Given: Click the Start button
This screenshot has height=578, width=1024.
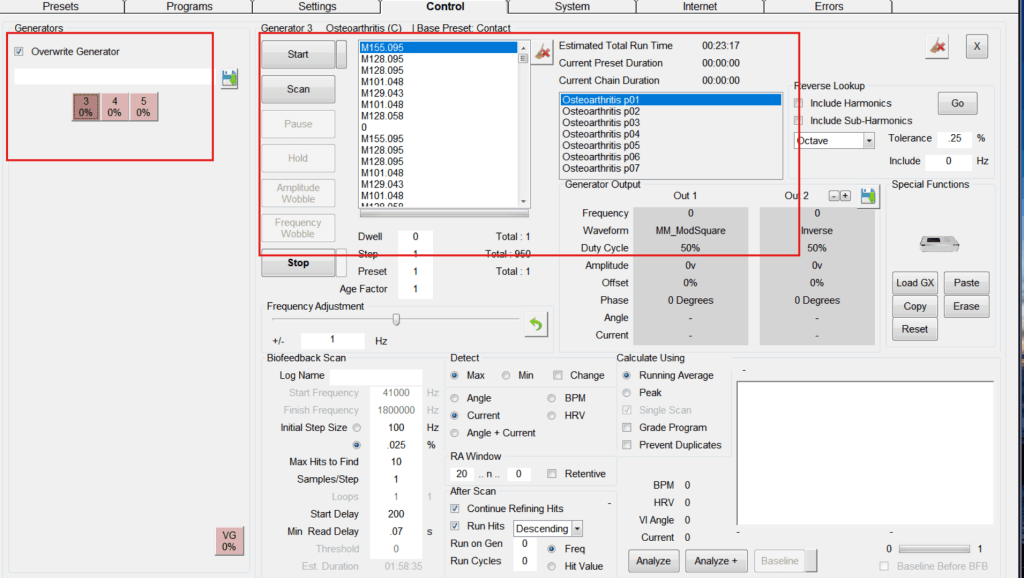Looking at the screenshot, I should tap(298, 54).
